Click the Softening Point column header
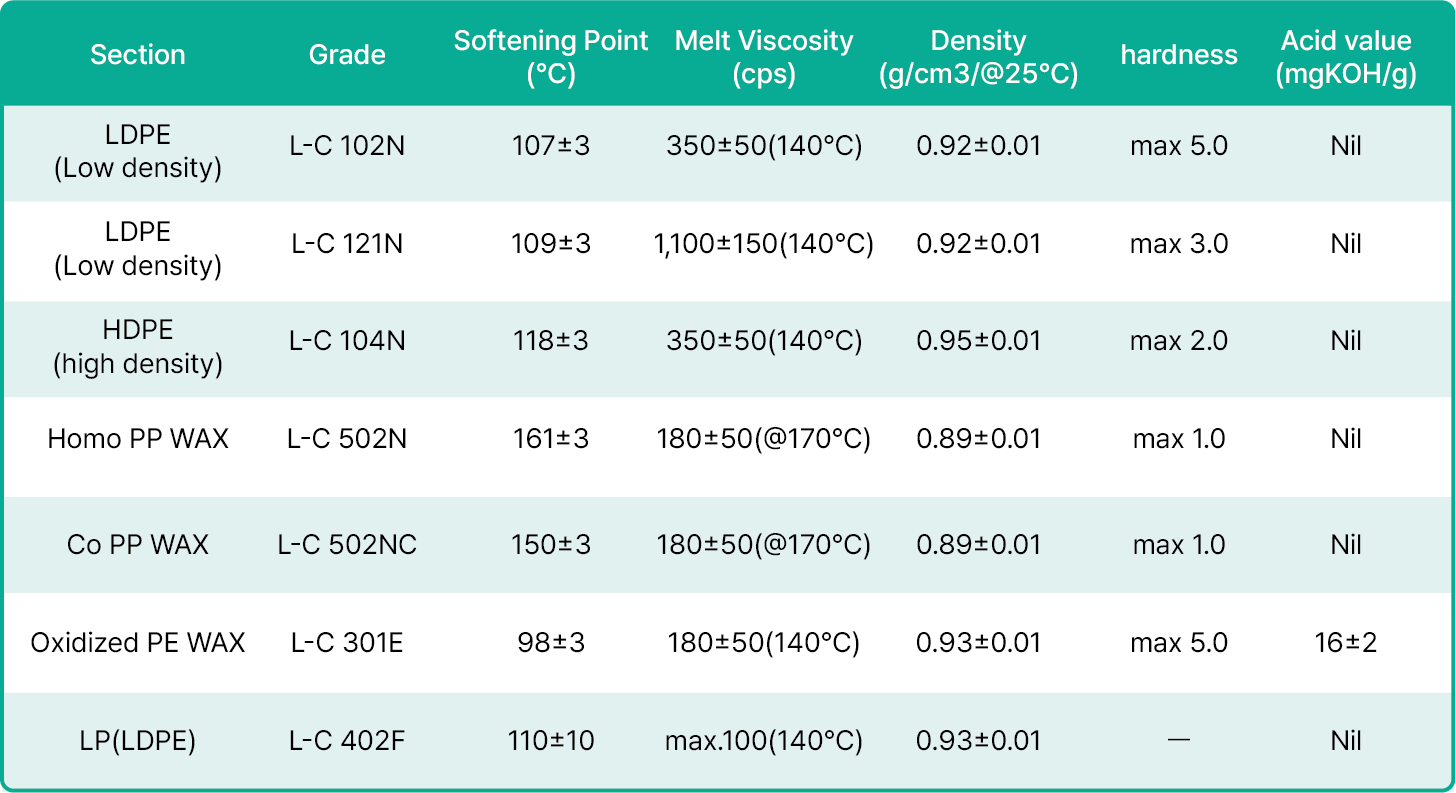 click(551, 57)
